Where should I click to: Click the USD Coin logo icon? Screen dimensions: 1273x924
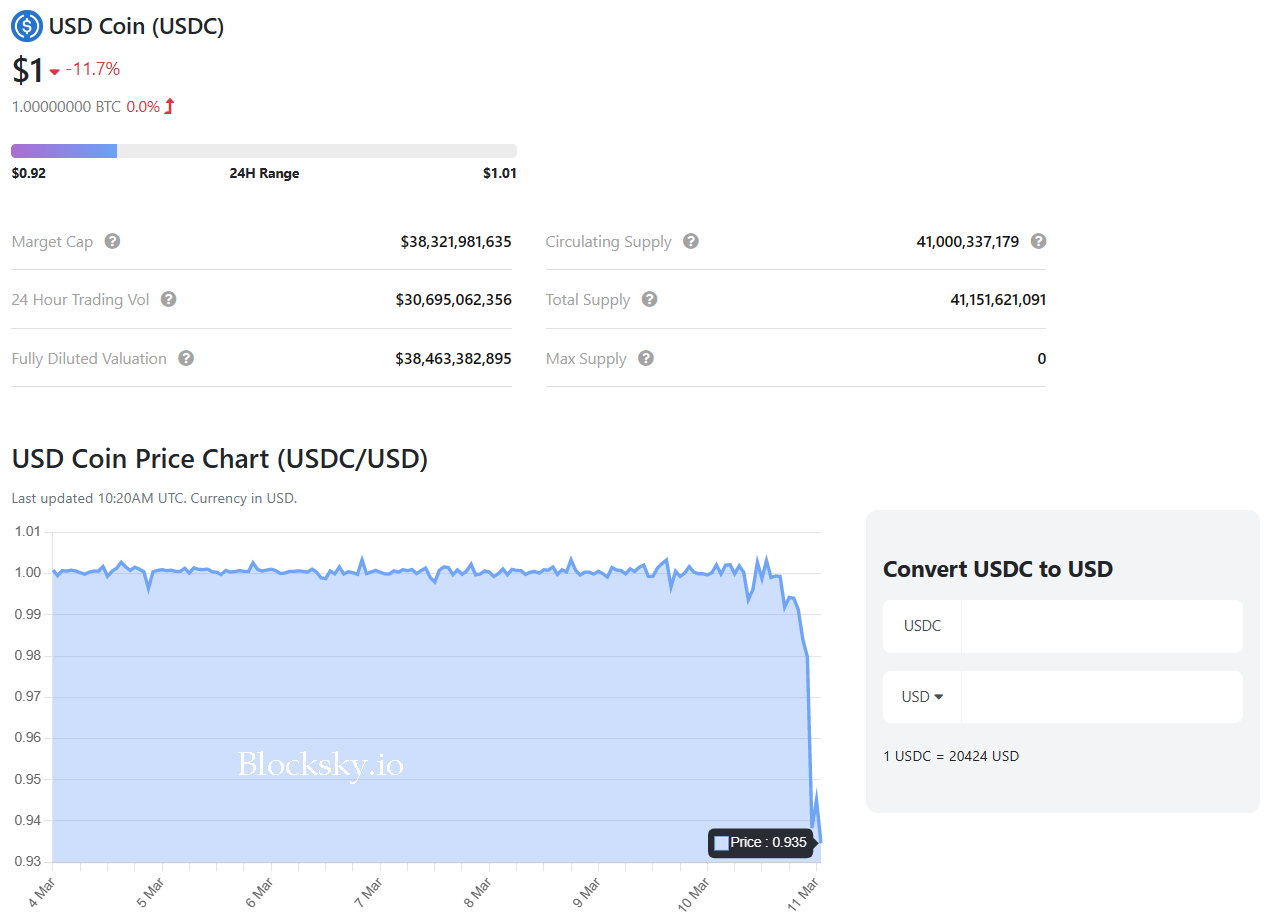point(27,26)
